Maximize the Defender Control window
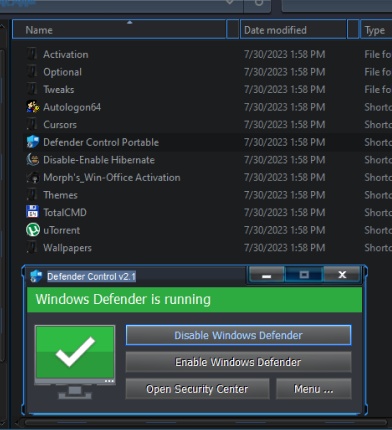Screen dimensions: 392x430 pos(304,275)
